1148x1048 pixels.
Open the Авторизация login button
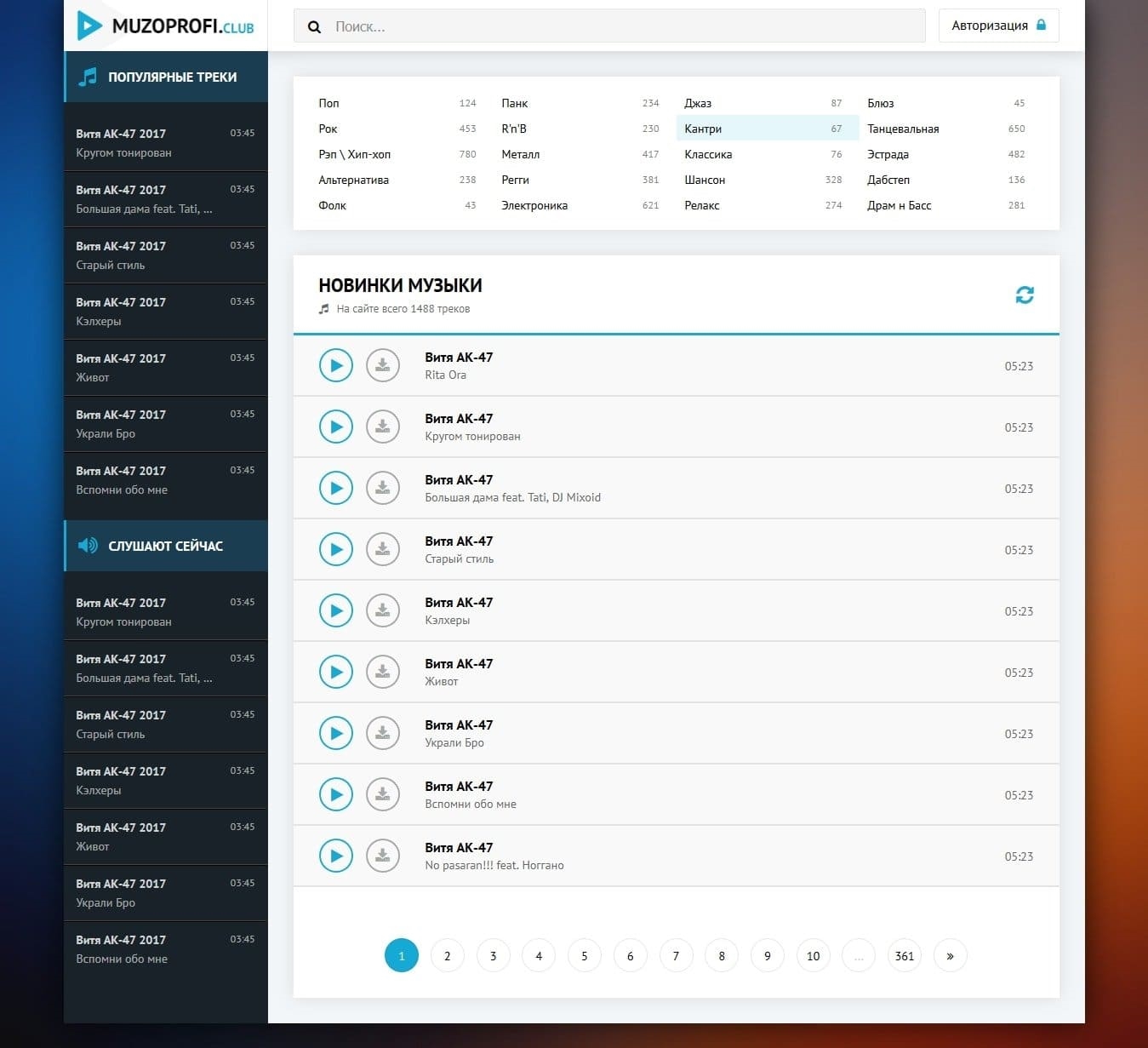[999, 26]
